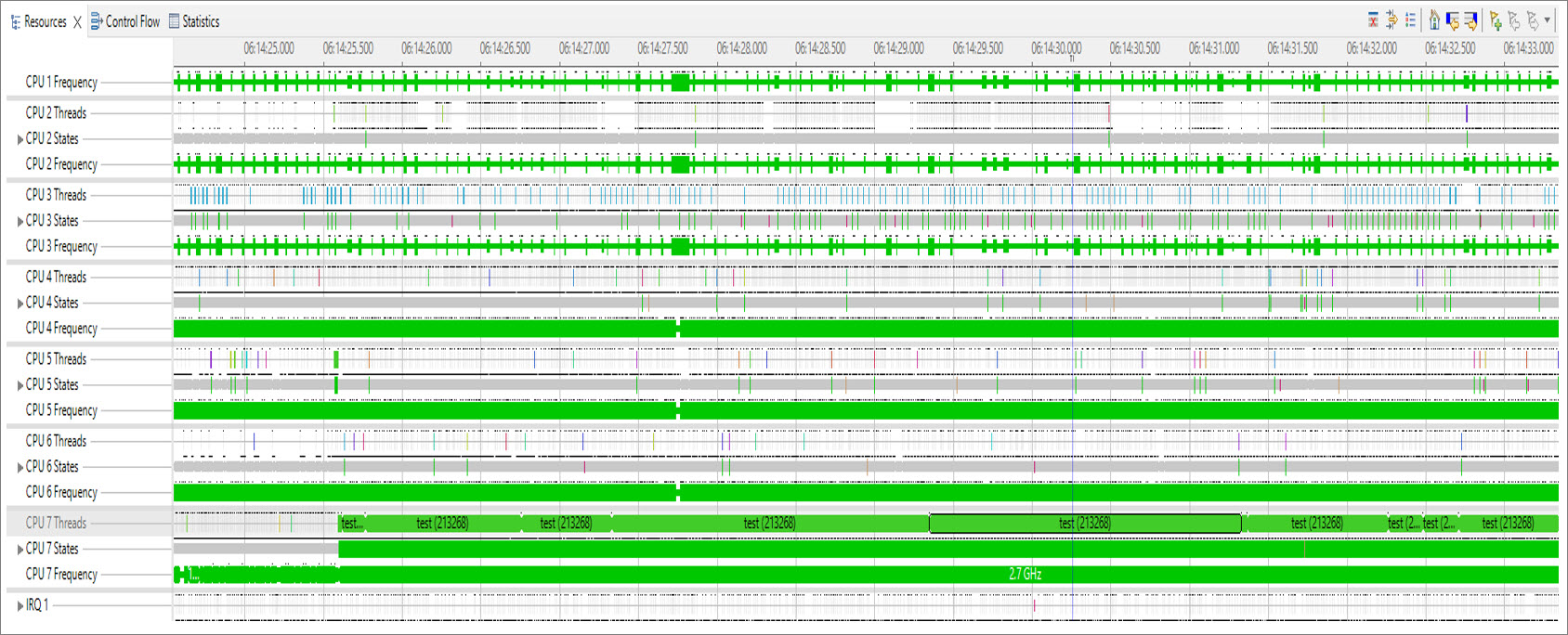Expand the CPU 2 States row
The image size is (1568, 635).
pos(20,139)
